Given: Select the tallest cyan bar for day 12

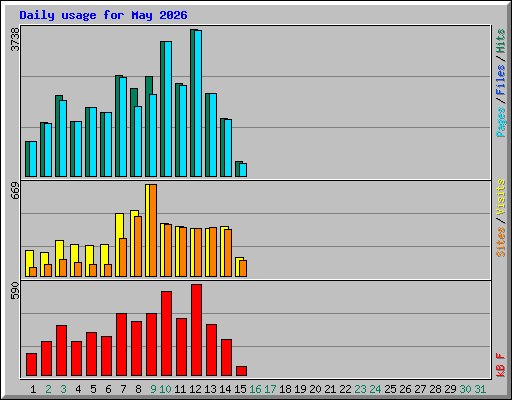Looking at the screenshot, I should point(198,103).
